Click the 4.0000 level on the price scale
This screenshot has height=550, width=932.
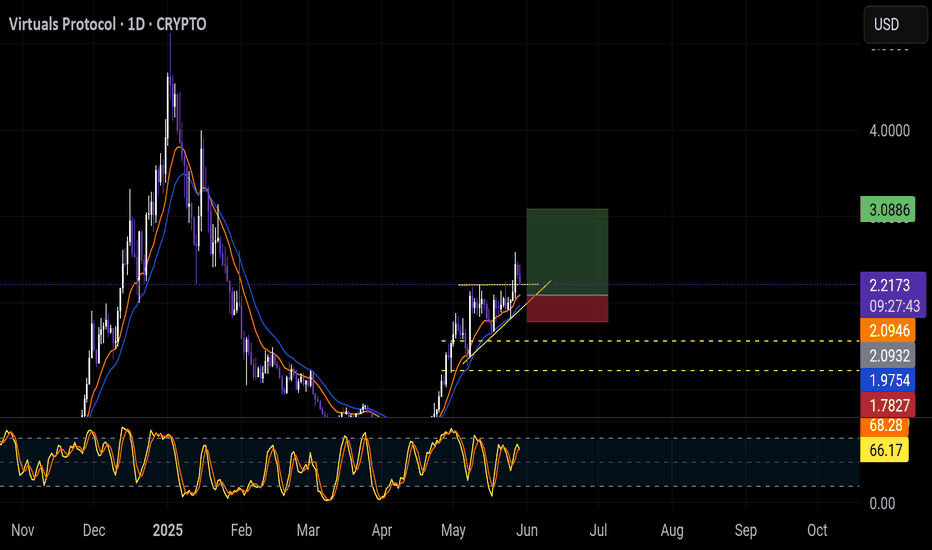tap(887, 130)
